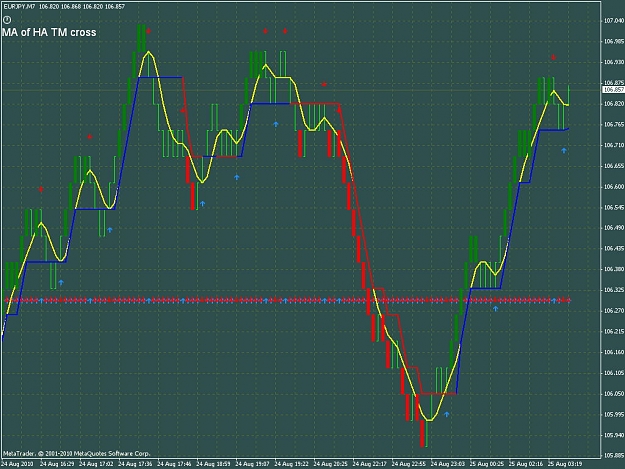Click the 106.160 price axis label
The image size is (625, 469).
coord(614,352)
